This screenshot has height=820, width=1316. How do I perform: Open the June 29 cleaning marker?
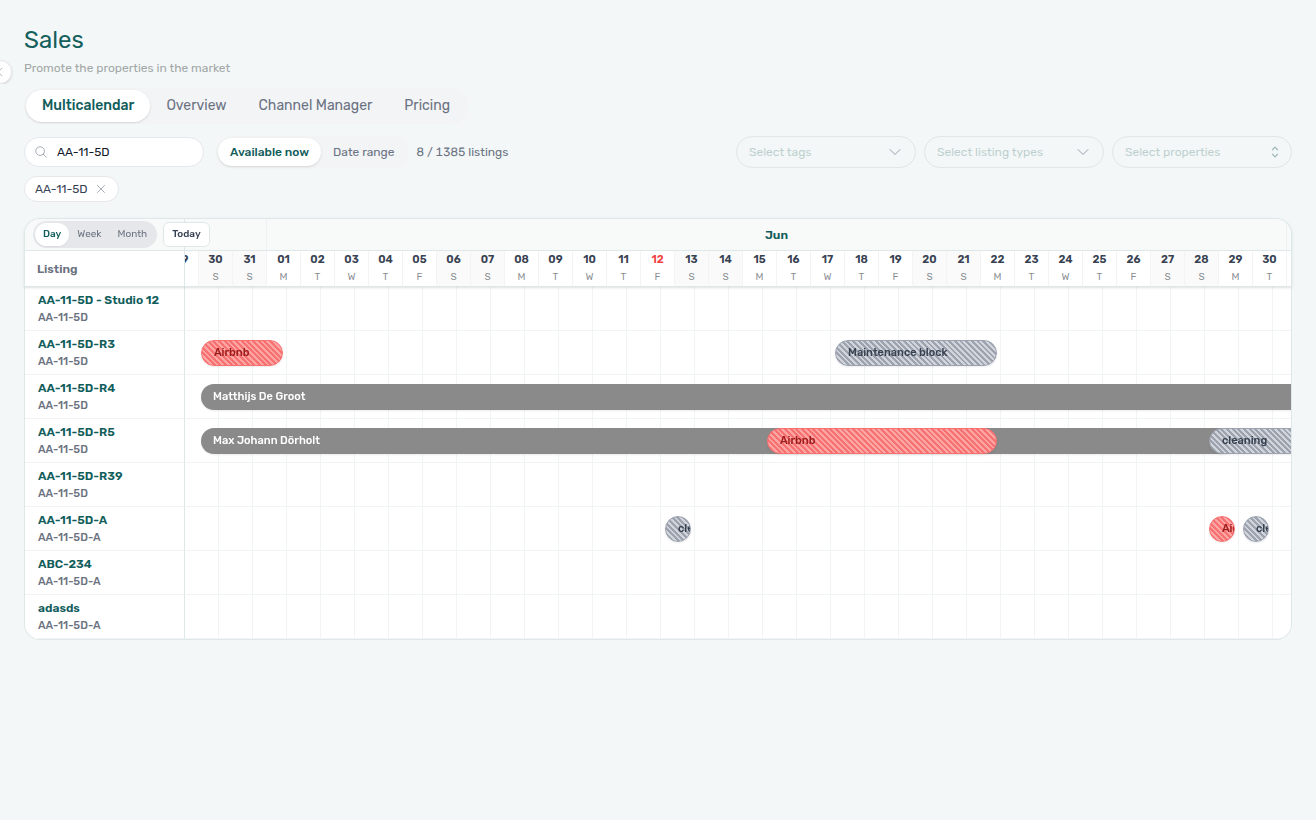click(x=1256, y=529)
